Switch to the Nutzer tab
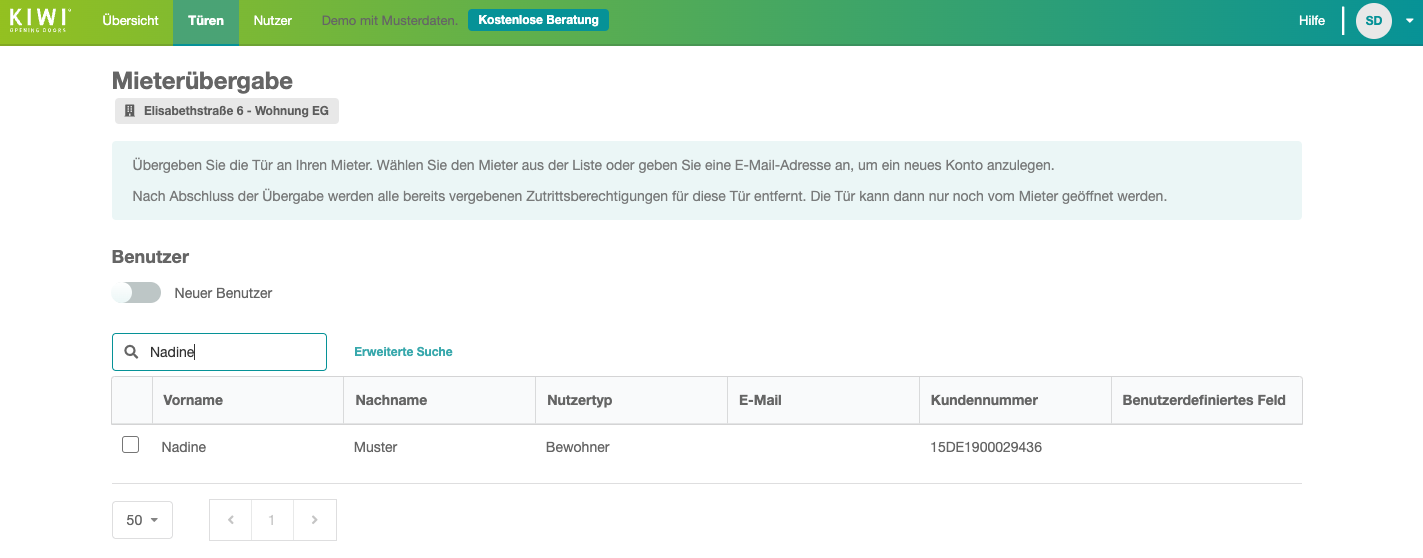This screenshot has width=1423, height=558. 272,21
